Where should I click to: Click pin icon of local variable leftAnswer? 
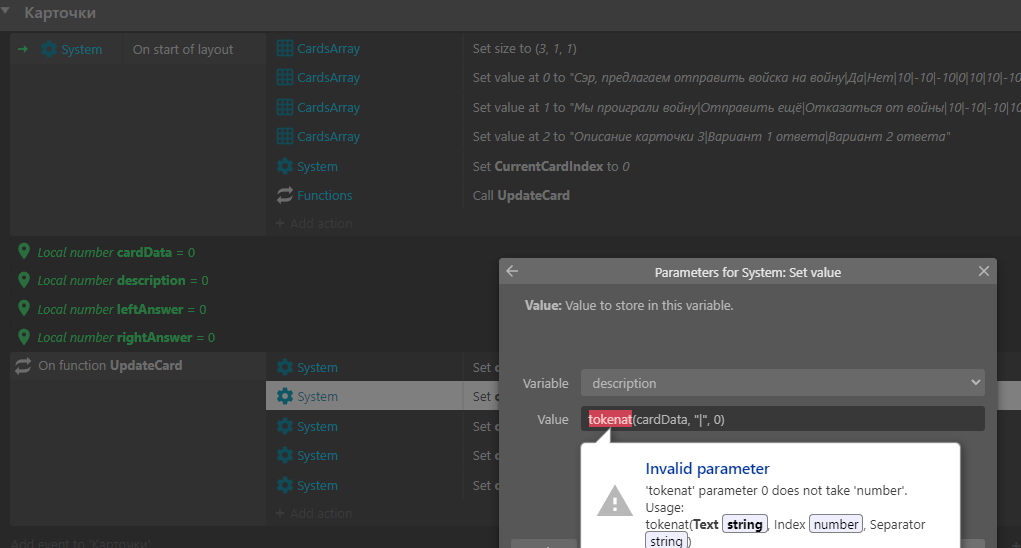(x=24, y=308)
